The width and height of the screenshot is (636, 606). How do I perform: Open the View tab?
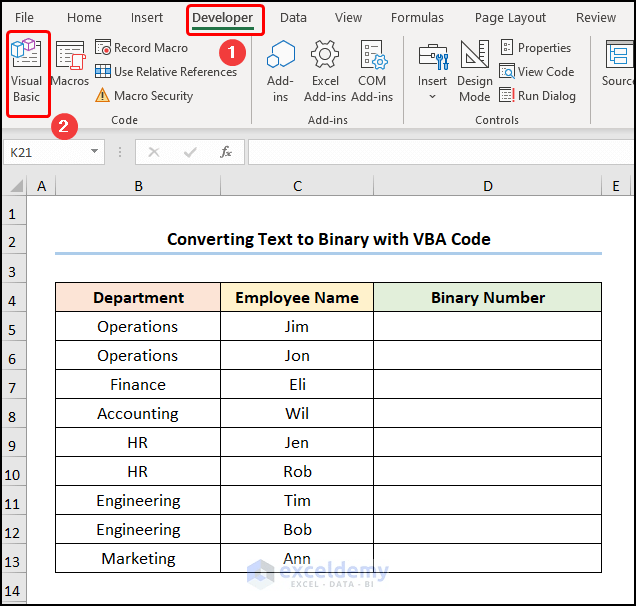click(x=348, y=17)
